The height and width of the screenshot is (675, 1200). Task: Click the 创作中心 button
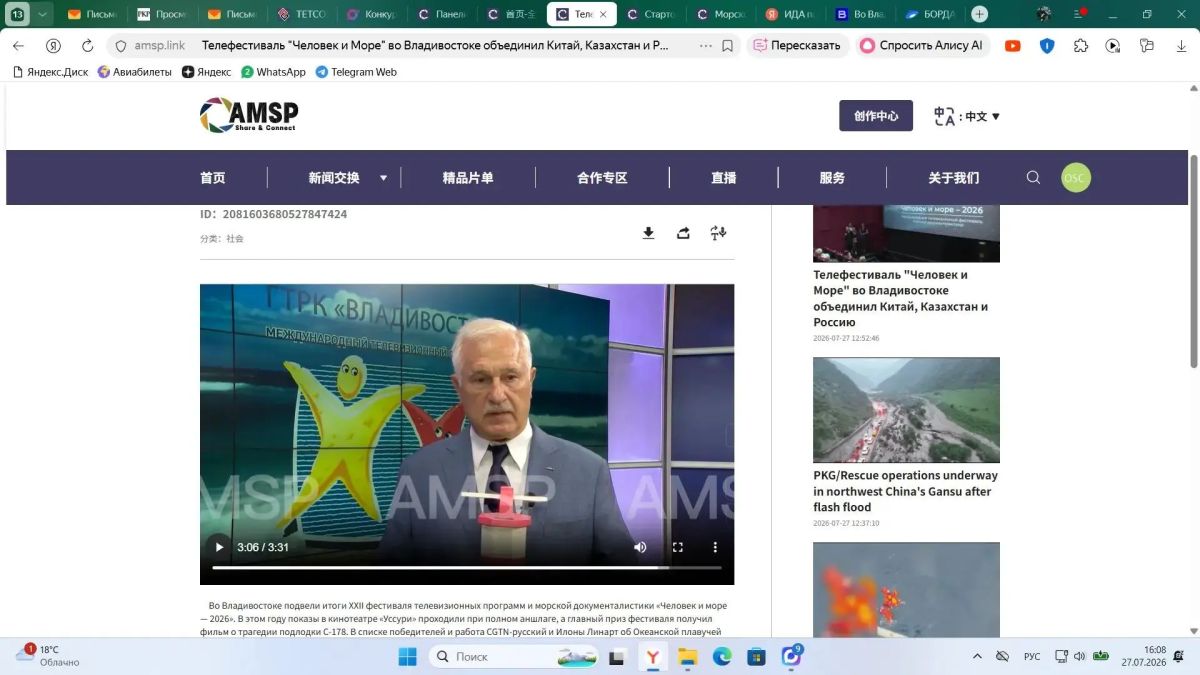(x=876, y=116)
